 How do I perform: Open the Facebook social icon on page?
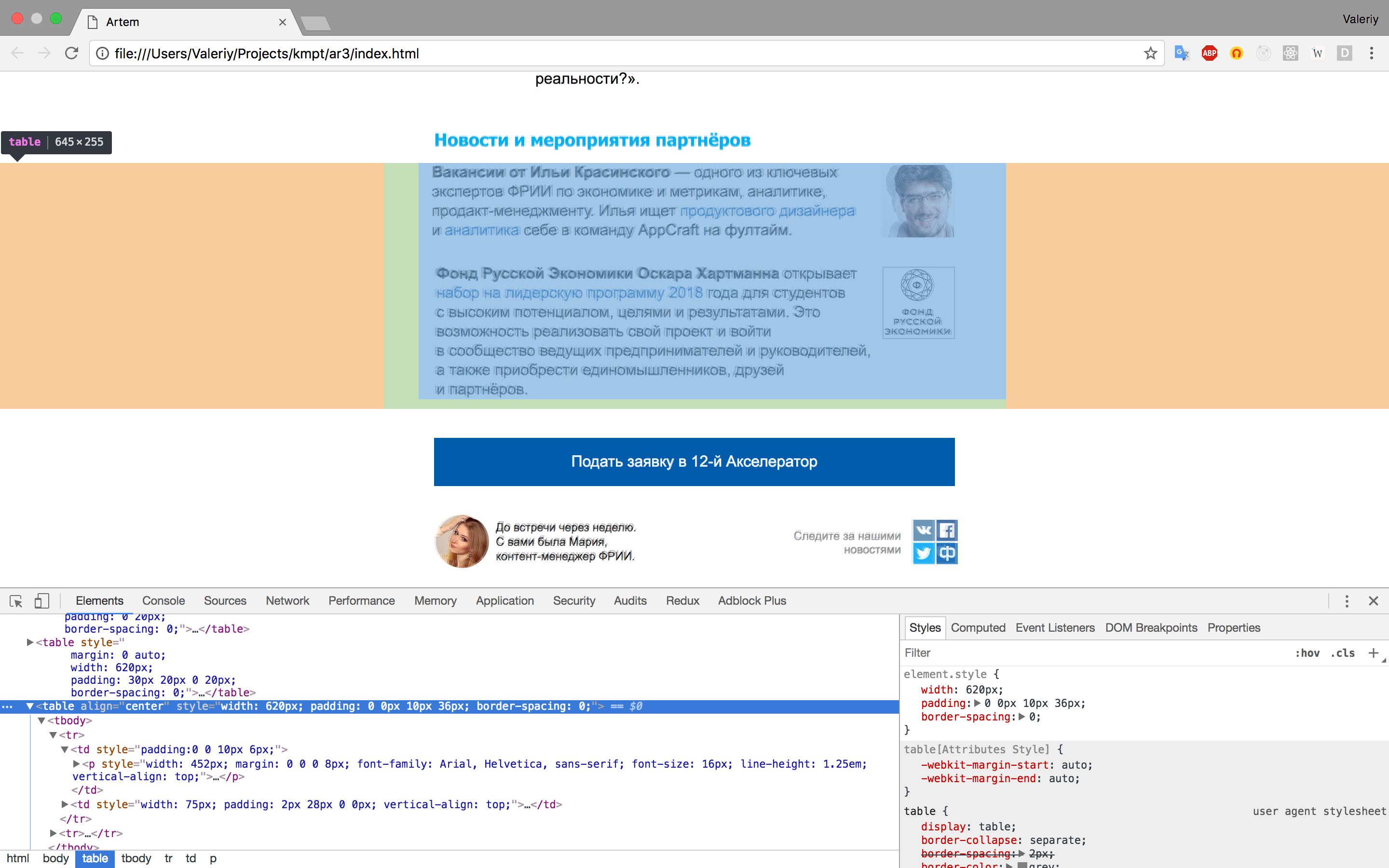[947, 530]
